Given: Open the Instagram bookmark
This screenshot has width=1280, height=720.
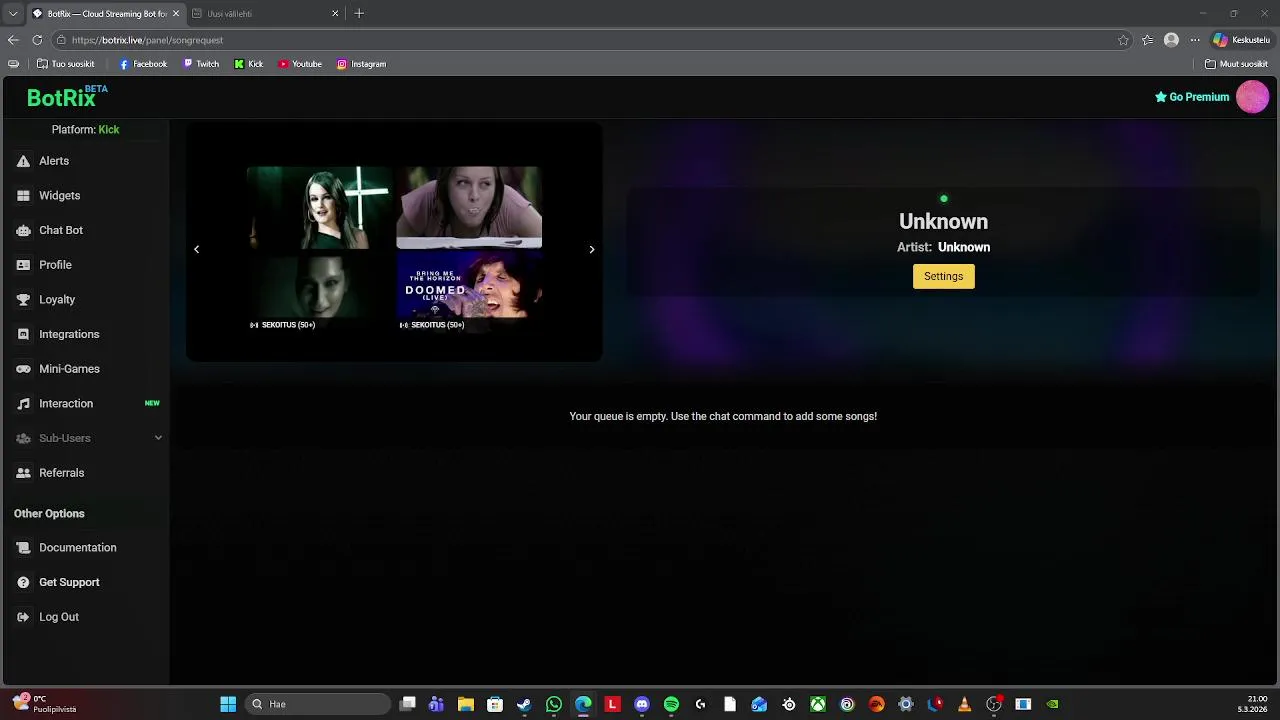Looking at the screenshot, I should [x=361, y=64].
